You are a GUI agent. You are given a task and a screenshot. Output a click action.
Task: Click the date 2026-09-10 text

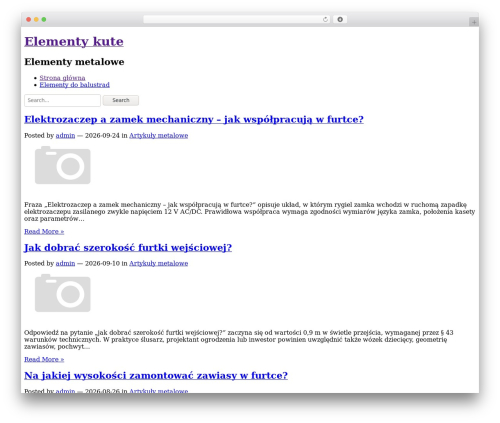tap(102, 263)
